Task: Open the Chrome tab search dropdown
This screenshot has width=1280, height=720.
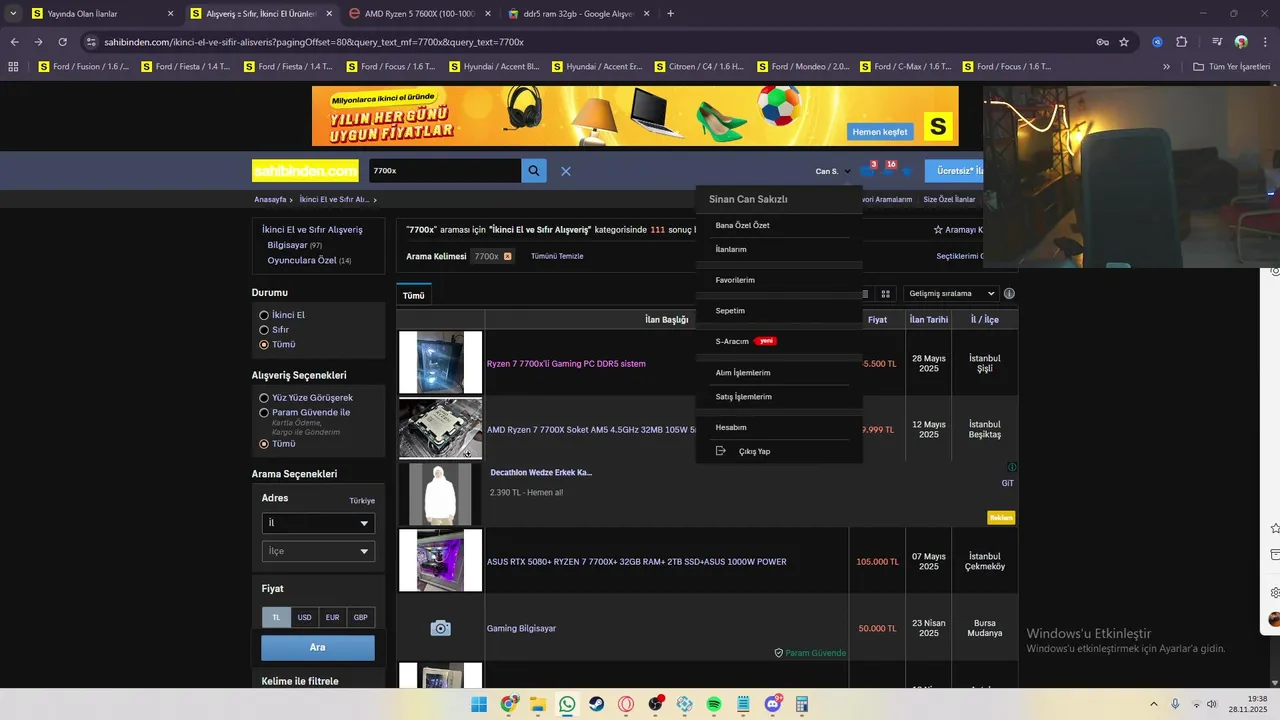Action: (x=13, y=14)
